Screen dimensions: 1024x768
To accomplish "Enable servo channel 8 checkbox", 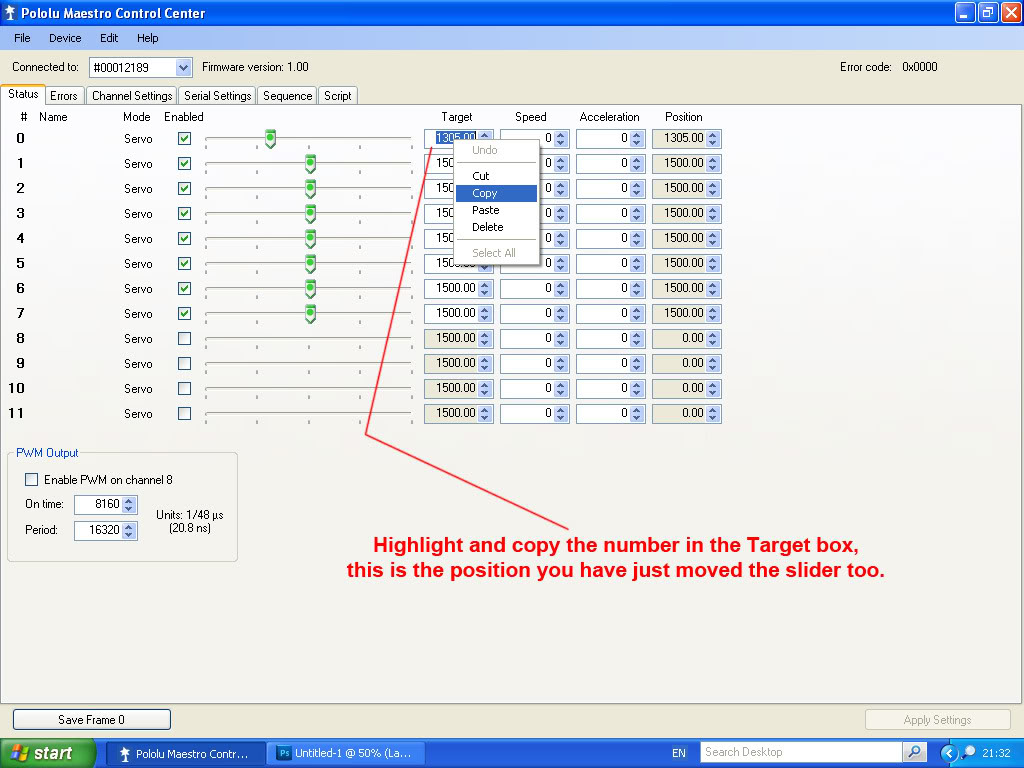I will click(x=185, y=338).
